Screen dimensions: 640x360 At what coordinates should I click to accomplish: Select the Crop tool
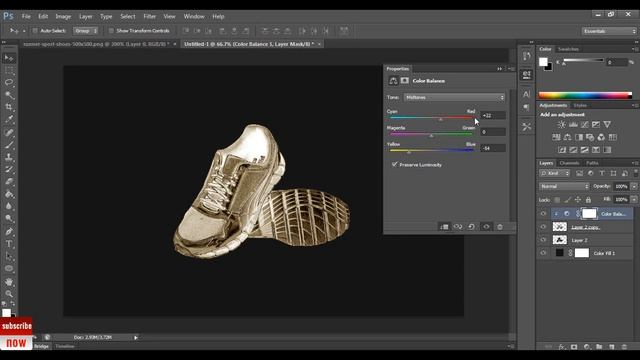(x=9, y=107)
